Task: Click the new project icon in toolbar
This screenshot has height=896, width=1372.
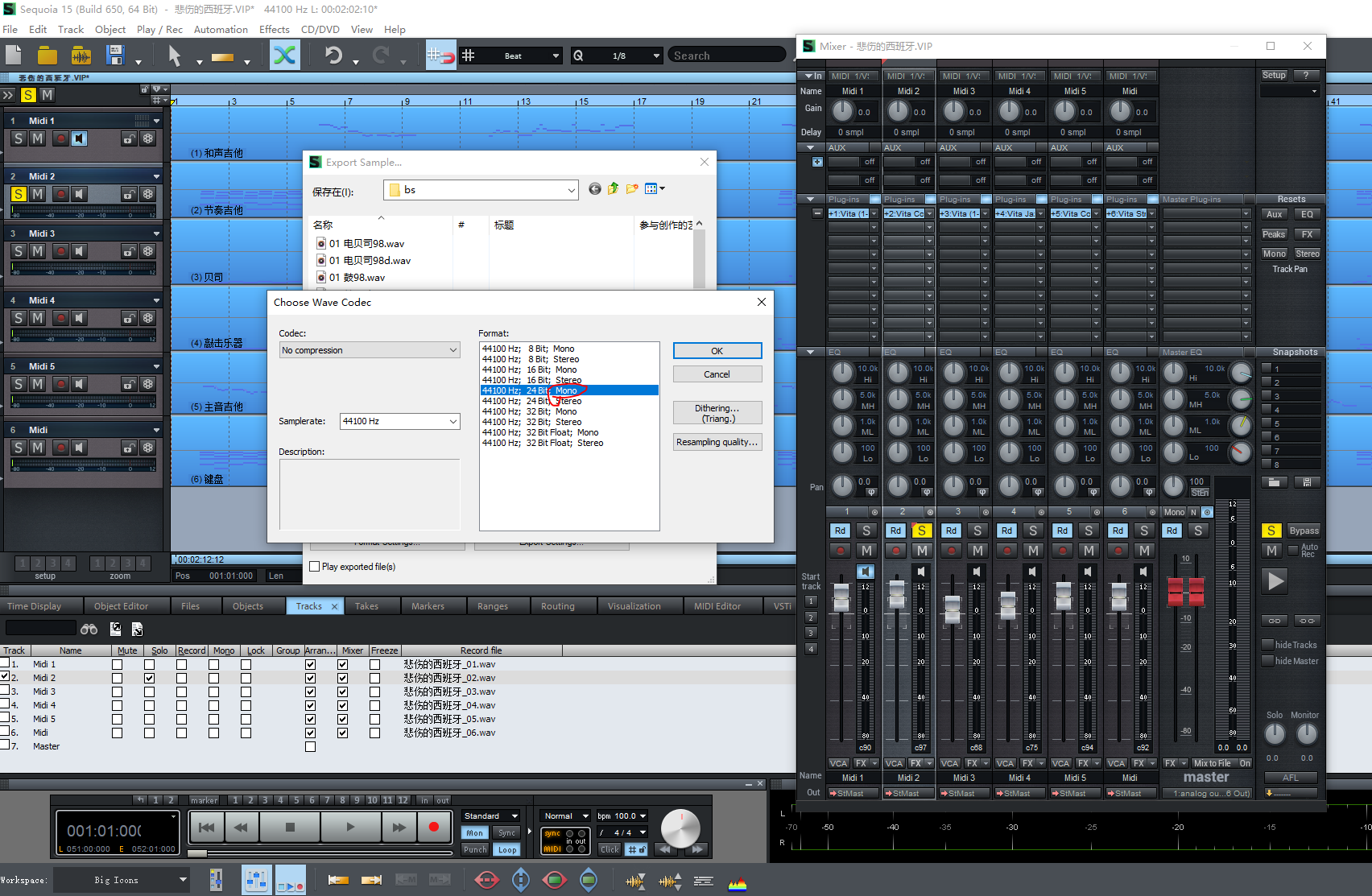Action: 14,56
